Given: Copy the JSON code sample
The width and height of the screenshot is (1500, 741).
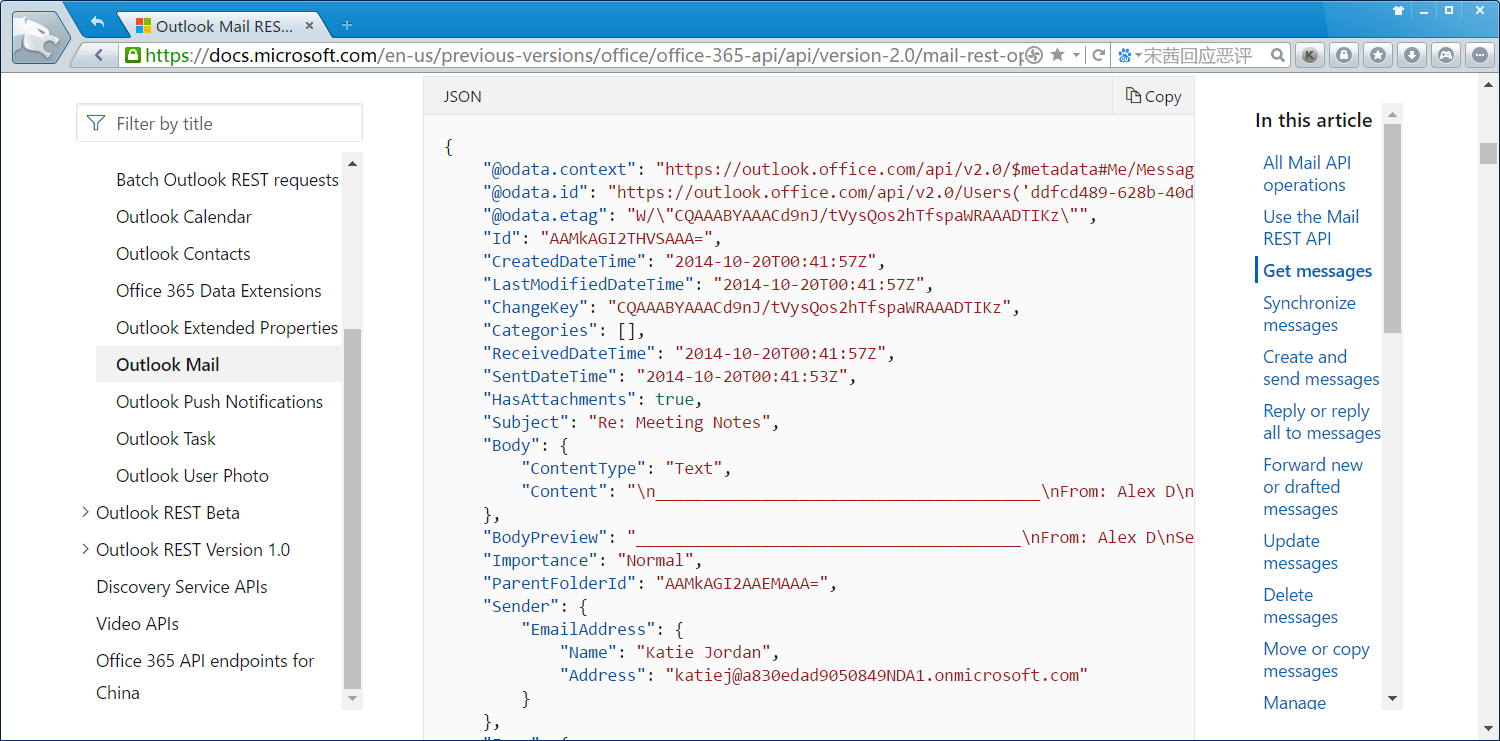Looking at the screenshot, I should click(1153, 96).
